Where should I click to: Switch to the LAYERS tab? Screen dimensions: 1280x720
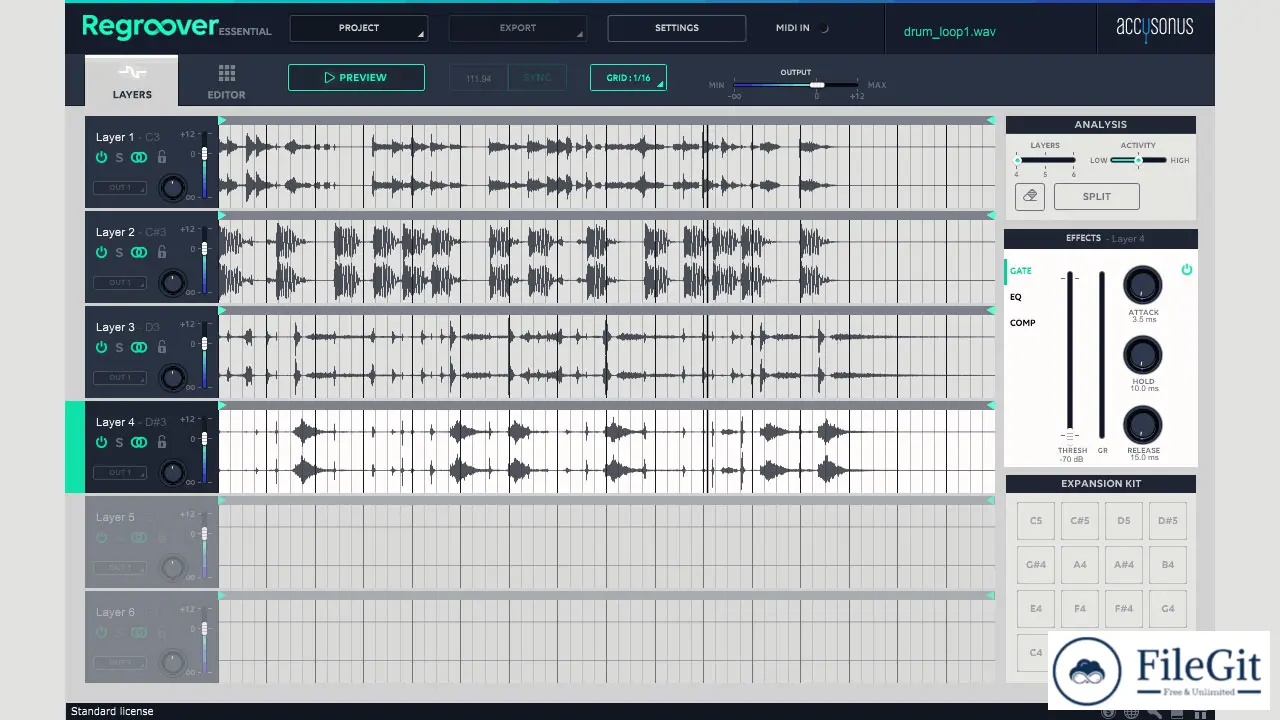click(x=132, y=81)
